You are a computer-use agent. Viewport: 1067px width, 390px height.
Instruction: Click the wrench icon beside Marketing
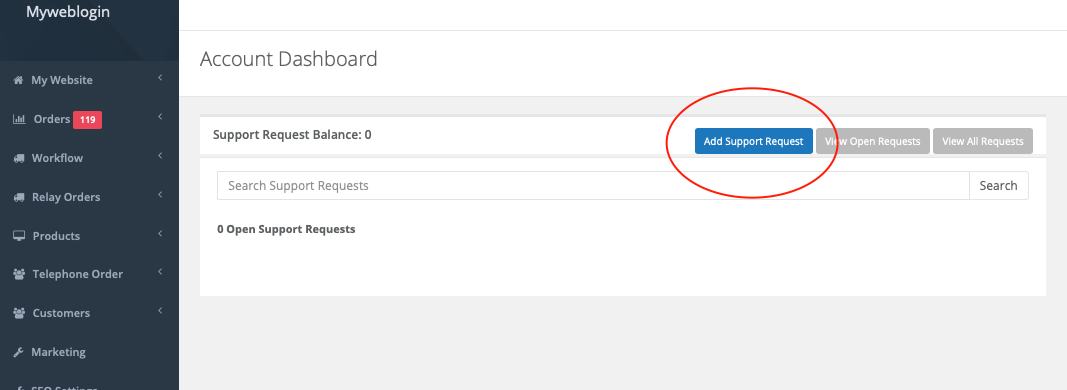pyautogui.click(x=18, y=353)
